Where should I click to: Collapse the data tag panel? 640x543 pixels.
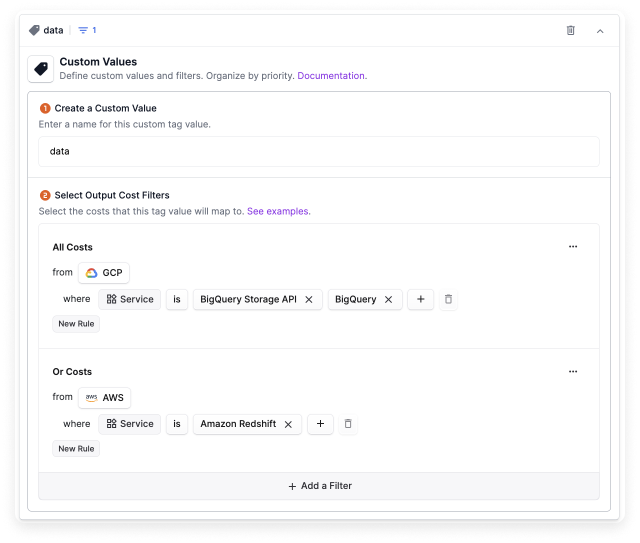[600, 31]
